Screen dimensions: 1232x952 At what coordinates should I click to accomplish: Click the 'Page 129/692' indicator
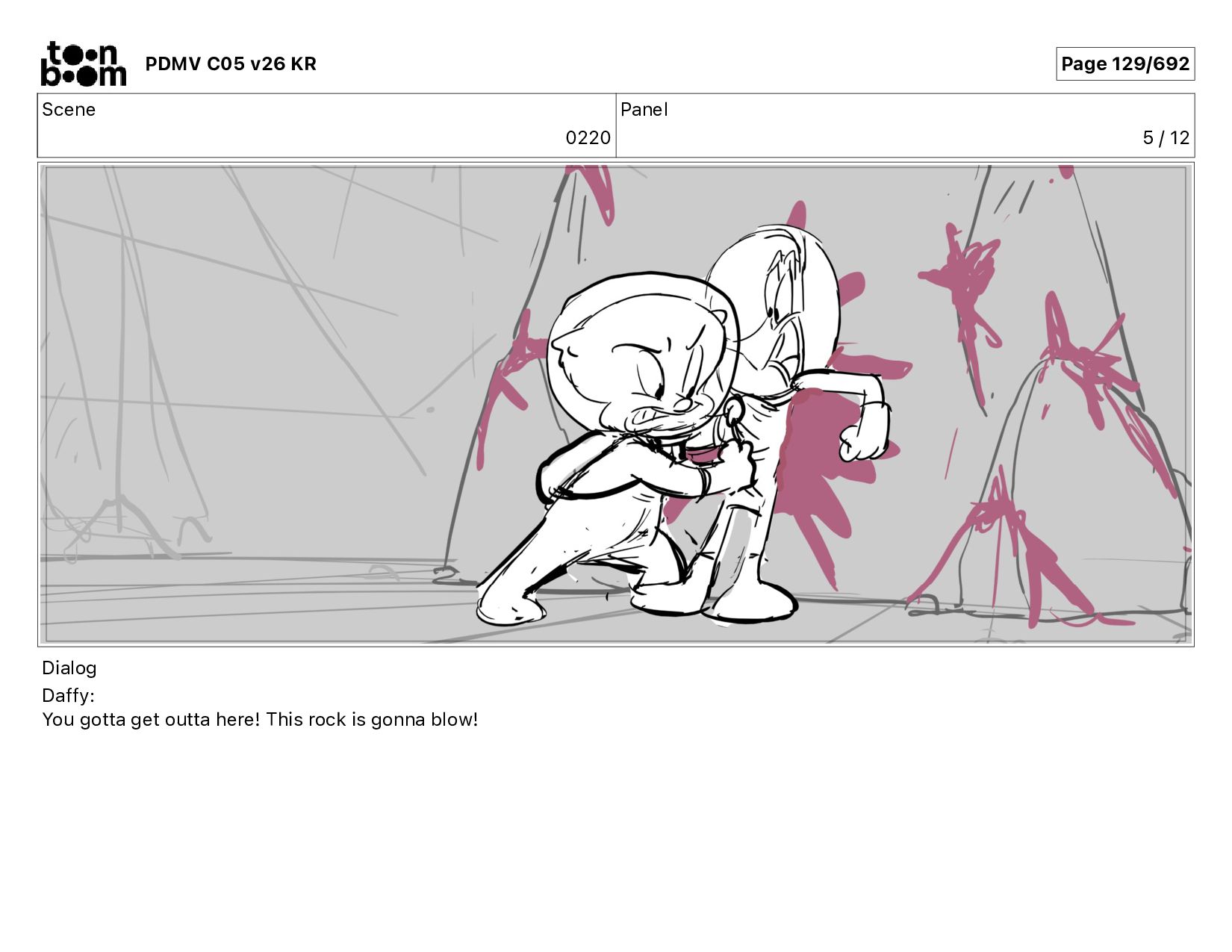pos(1125,63)
